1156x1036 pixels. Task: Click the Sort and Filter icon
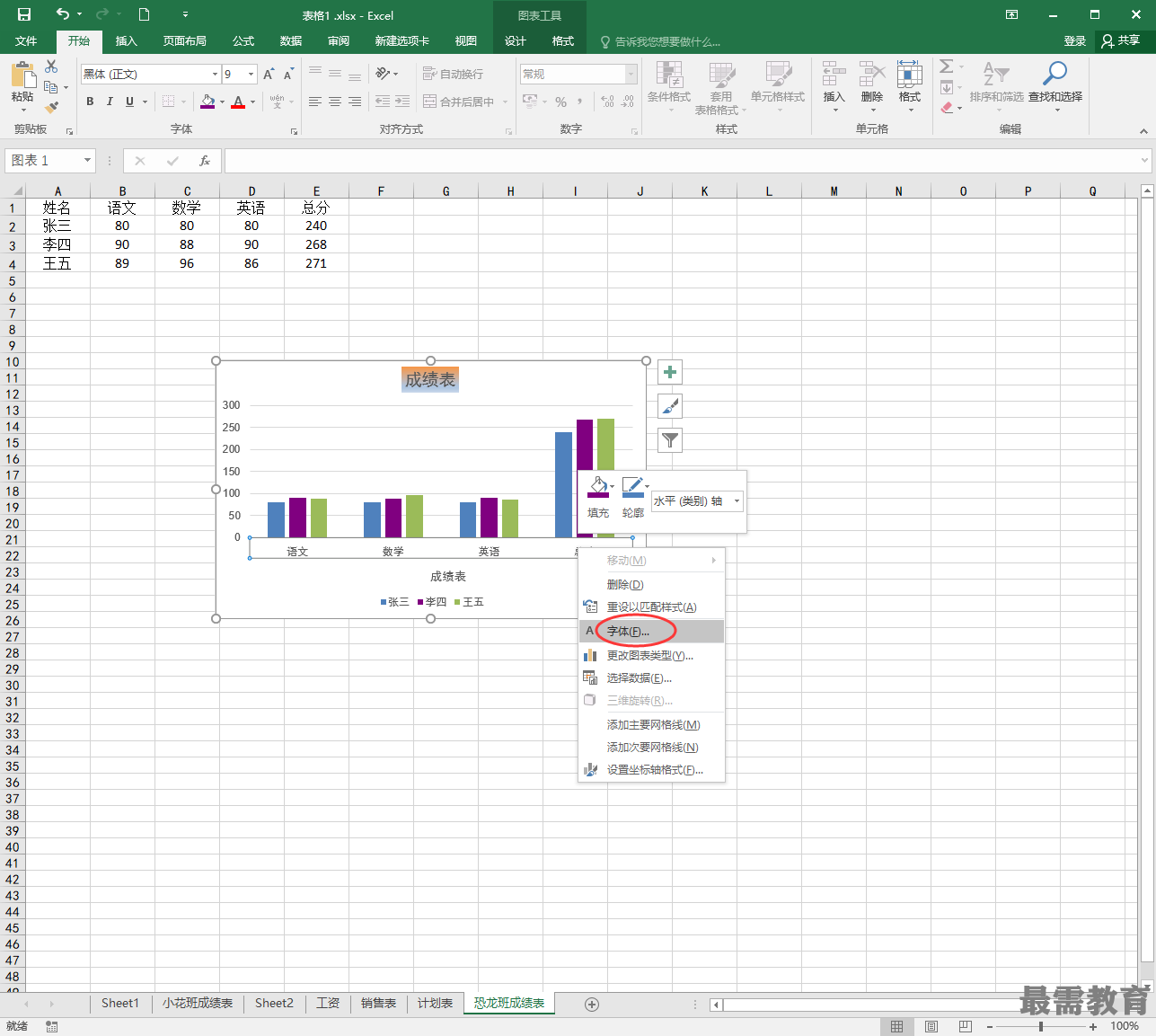(x=996, y=75)
